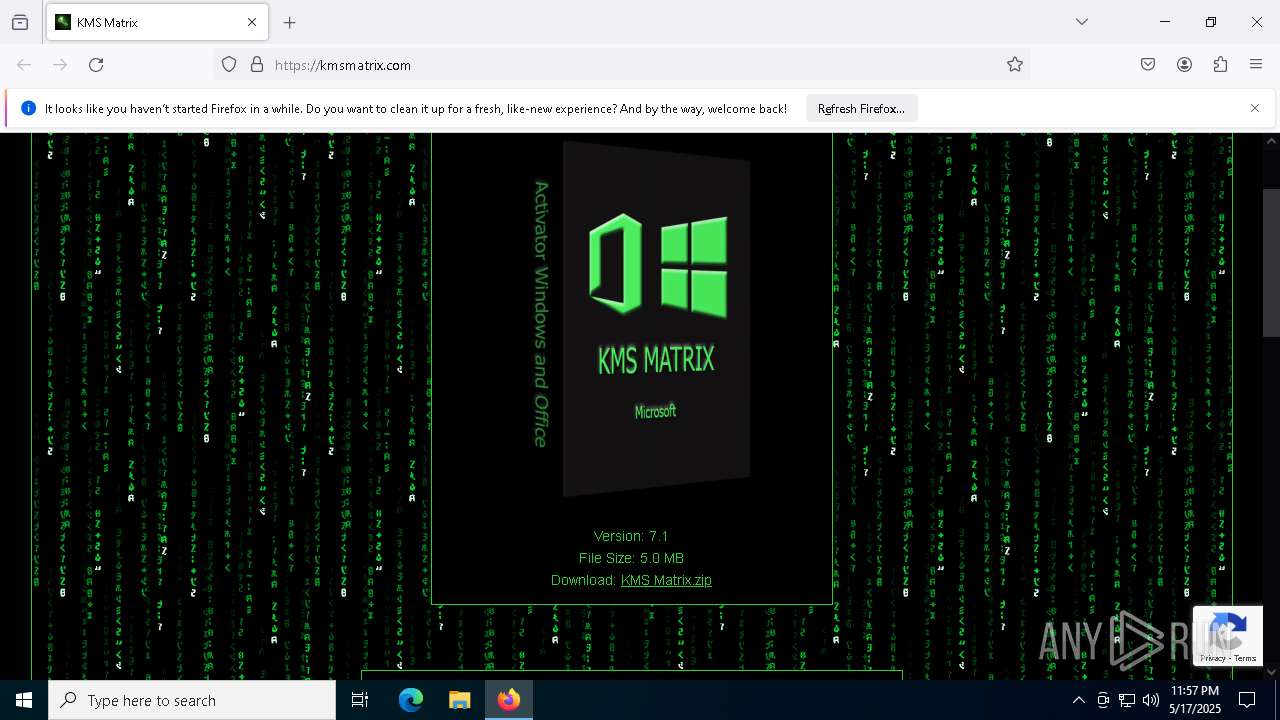The width and height of the screenshot is (1280, 720).
Task: Open a new tab with the plus button
Action: click(290, 22)
